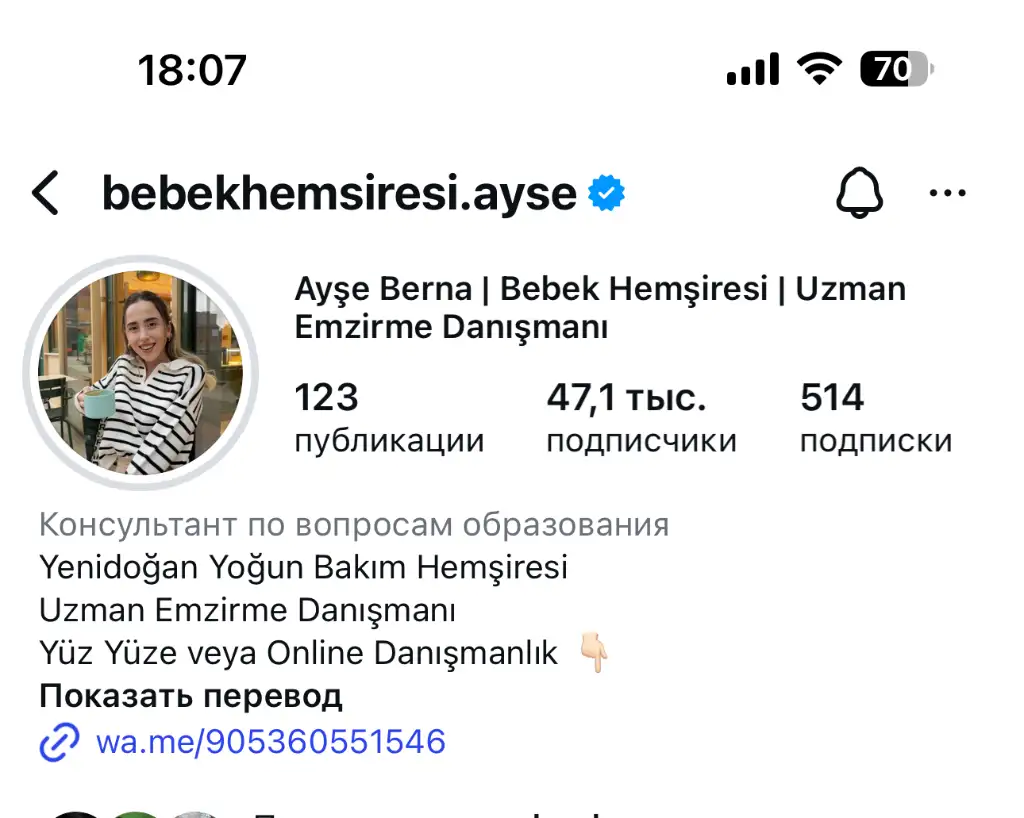The height and width of the screenshot is (818, 1024).
Task: Tap the 18:07 clock in status bar
Action: coord(192,70)
